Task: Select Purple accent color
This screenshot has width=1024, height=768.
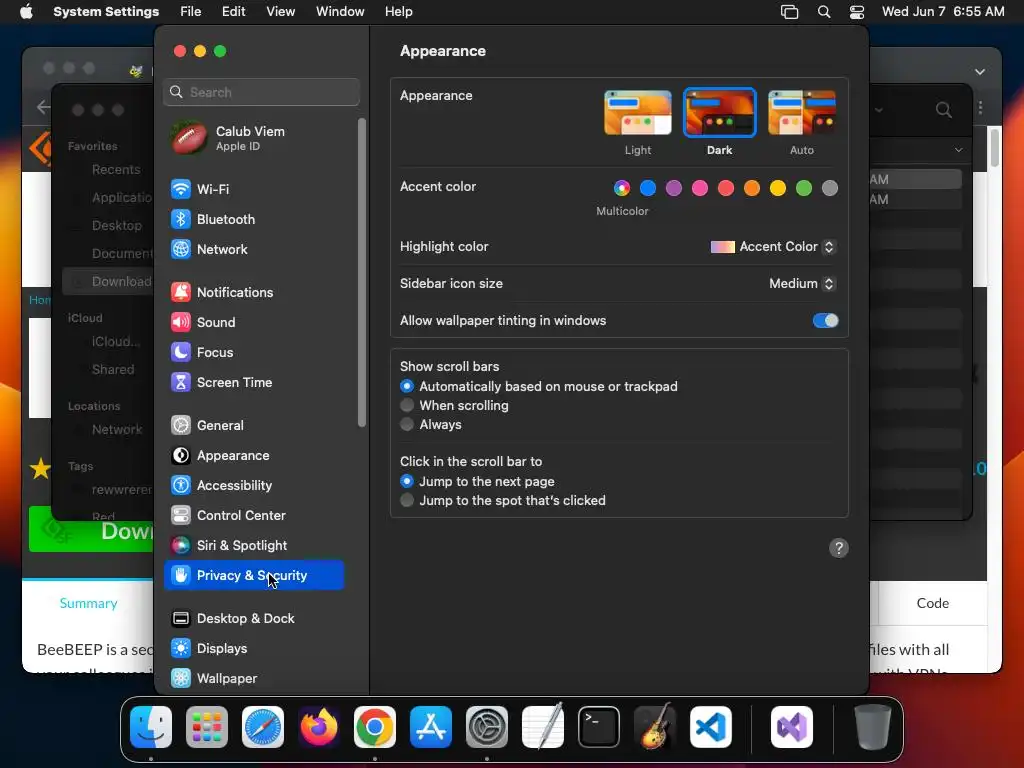Action: point(674,189)
